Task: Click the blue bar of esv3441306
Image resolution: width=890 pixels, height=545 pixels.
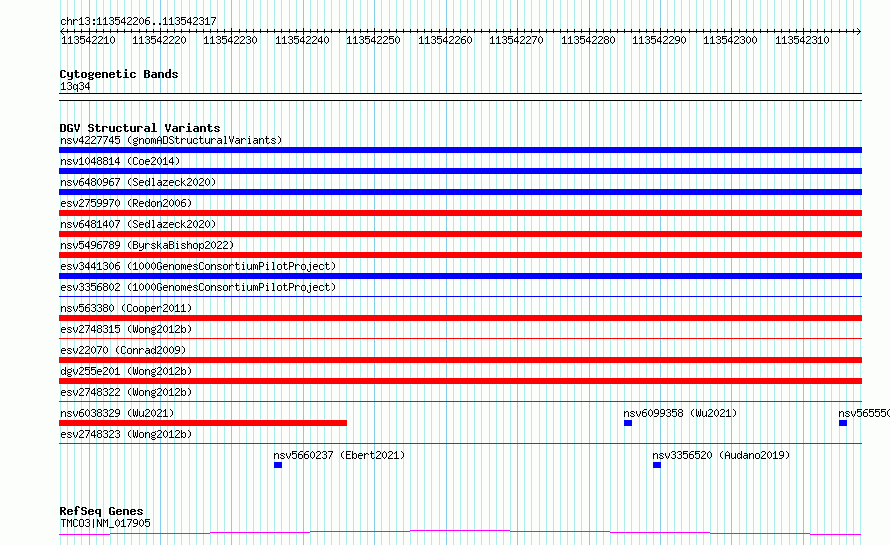Action: coord(460,276)
